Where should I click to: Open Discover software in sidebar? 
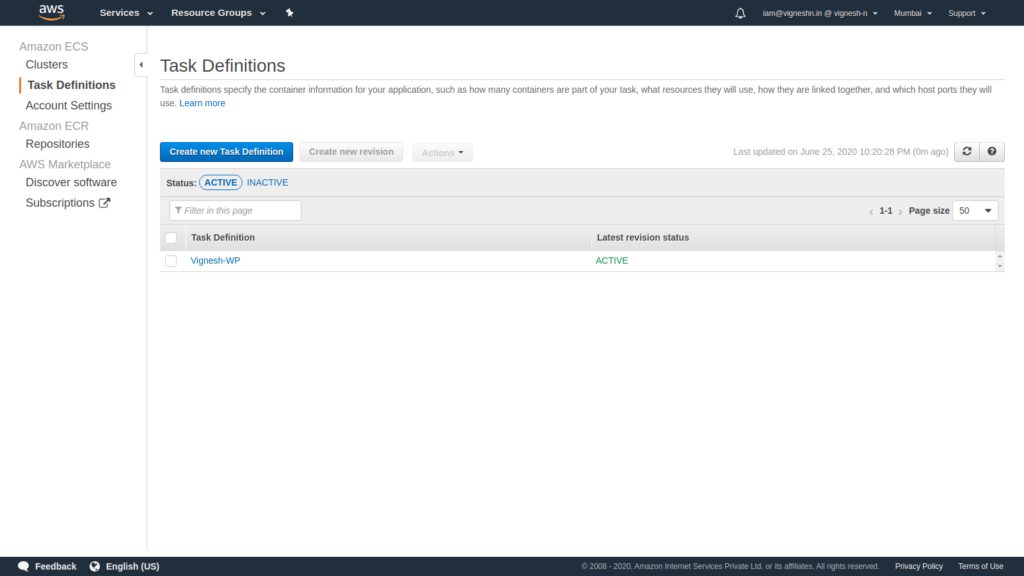pos(71,182)
